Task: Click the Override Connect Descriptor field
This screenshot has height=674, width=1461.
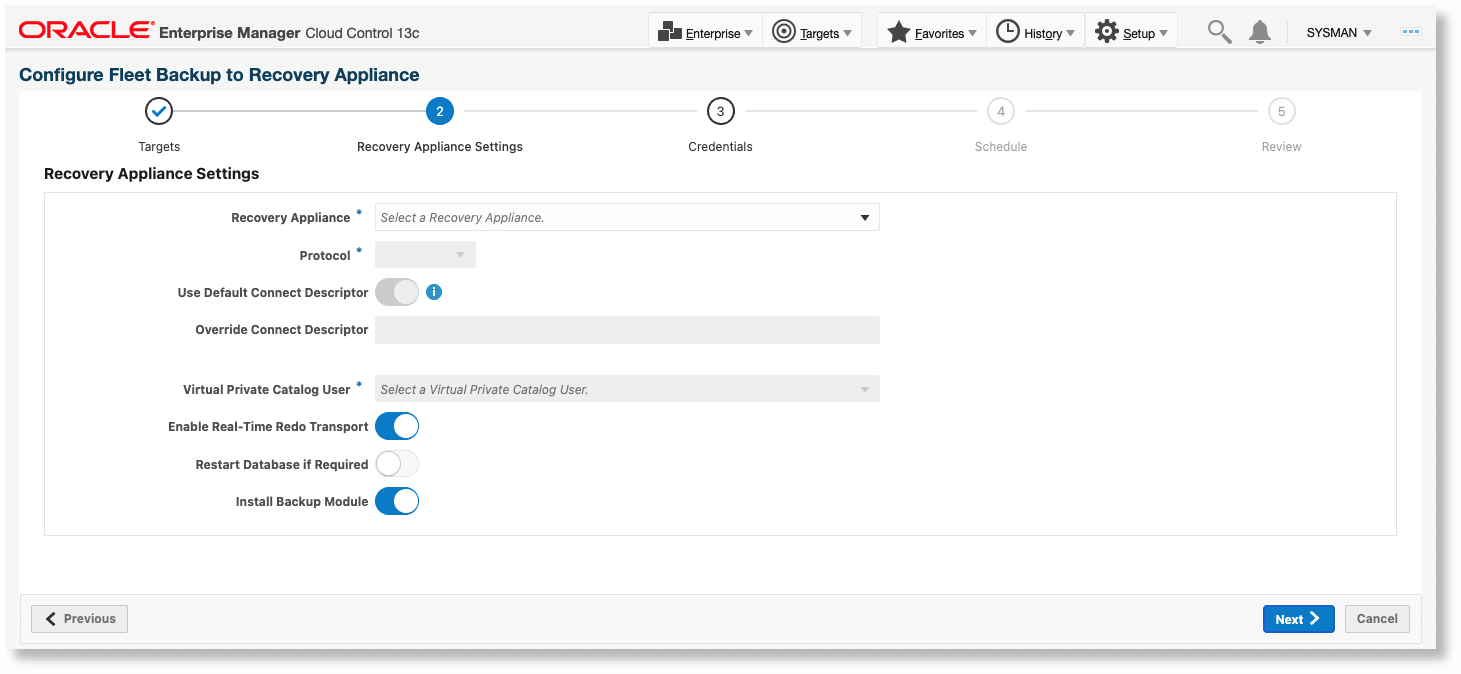Action: (x=627, y=329)
